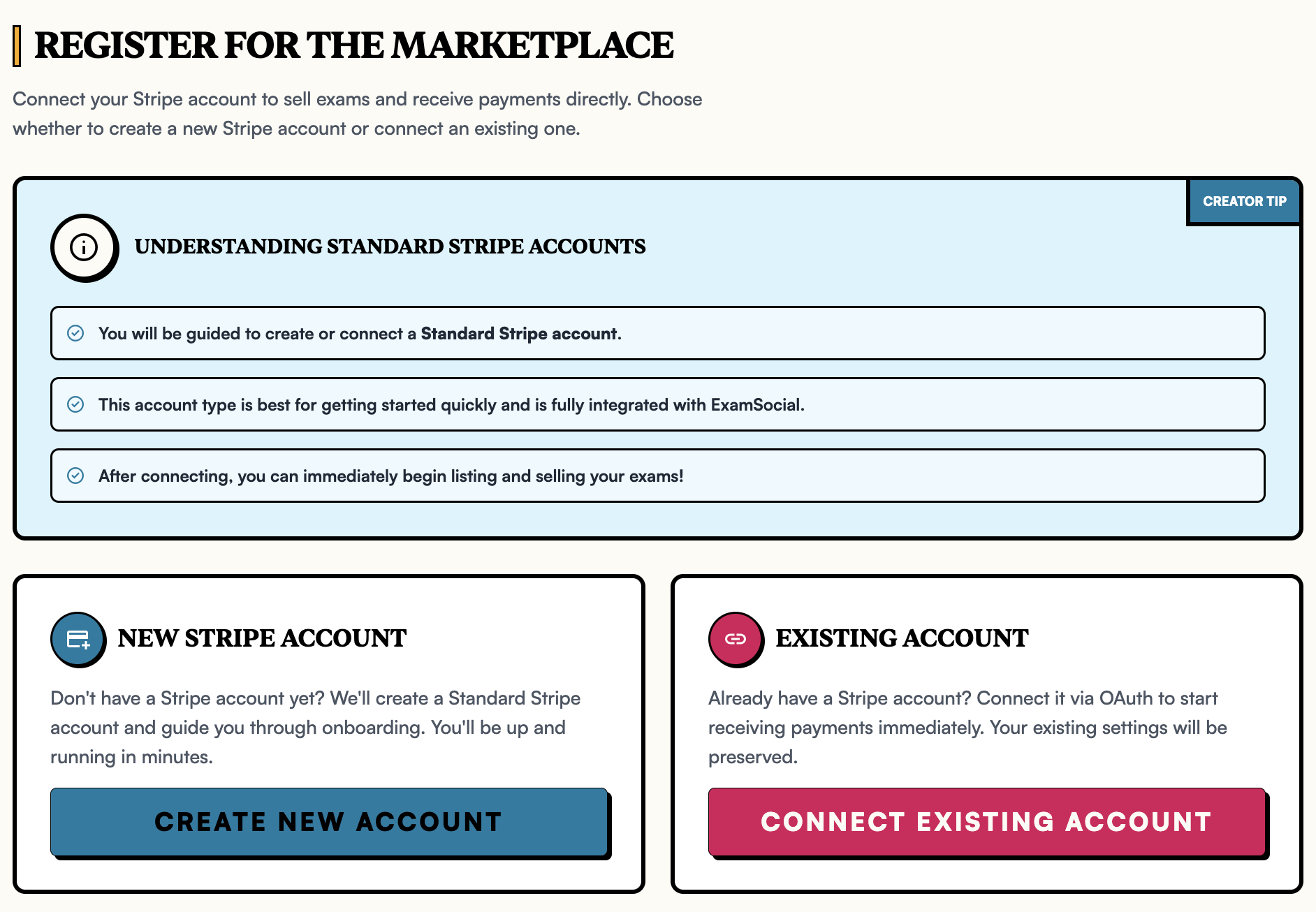Click the chain link icon next to Existing Account

[735, 638]
